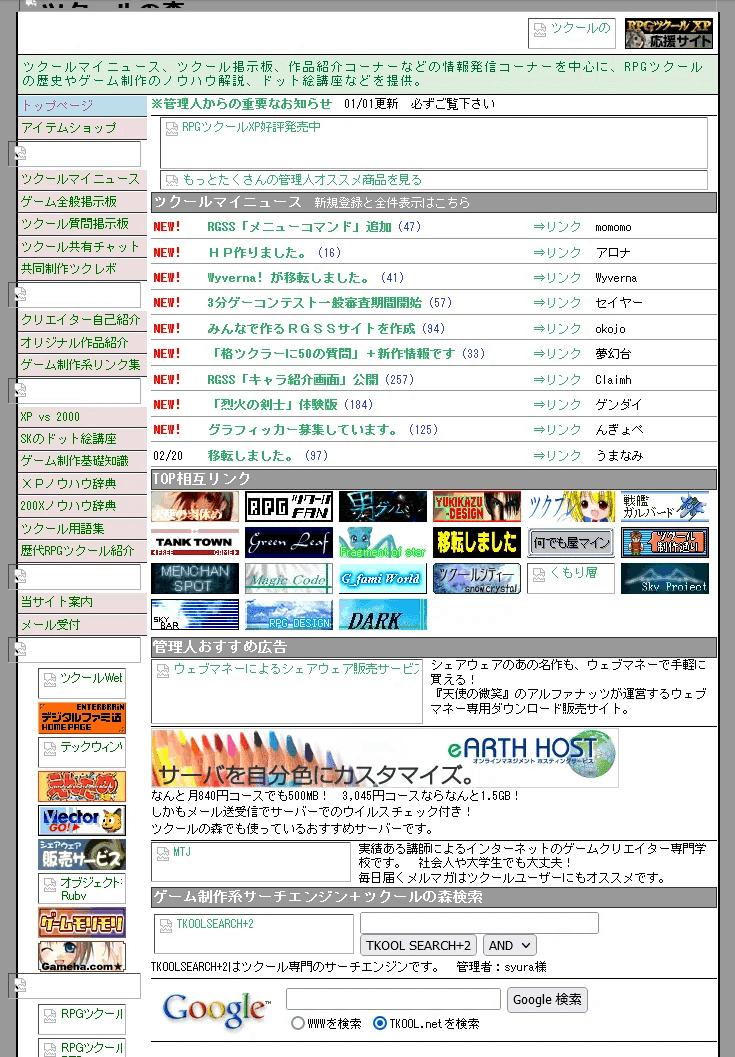Open the MTJ advertisement image link
Viewport: 735px width, 1057px height.
[x=251, y=862]
